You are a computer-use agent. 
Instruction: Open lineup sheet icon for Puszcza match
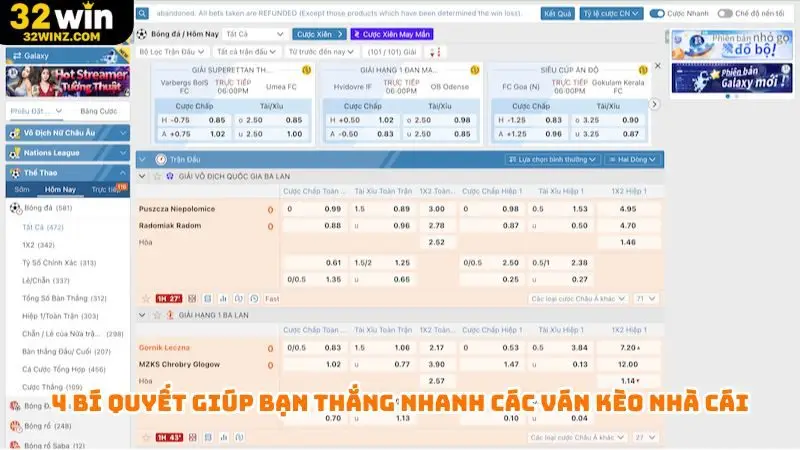coord(208,298)
